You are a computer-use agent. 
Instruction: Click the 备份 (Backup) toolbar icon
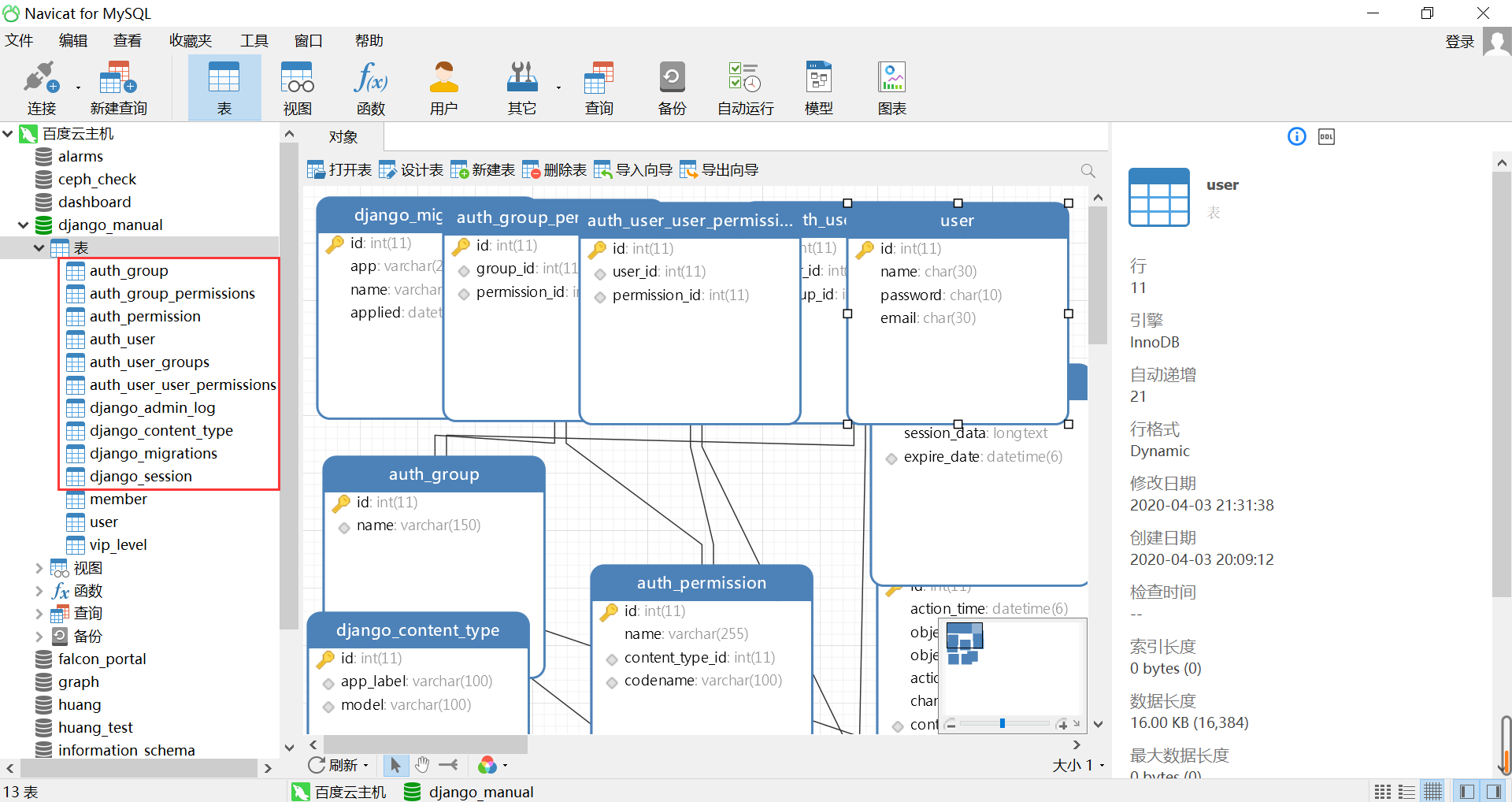(673, 87)
